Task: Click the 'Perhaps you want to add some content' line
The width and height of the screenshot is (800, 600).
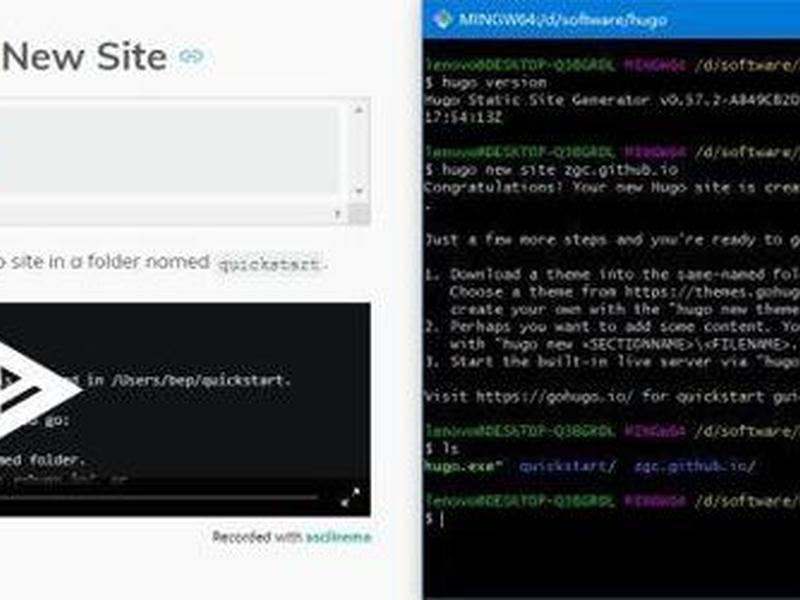Action: pos(612,327)
